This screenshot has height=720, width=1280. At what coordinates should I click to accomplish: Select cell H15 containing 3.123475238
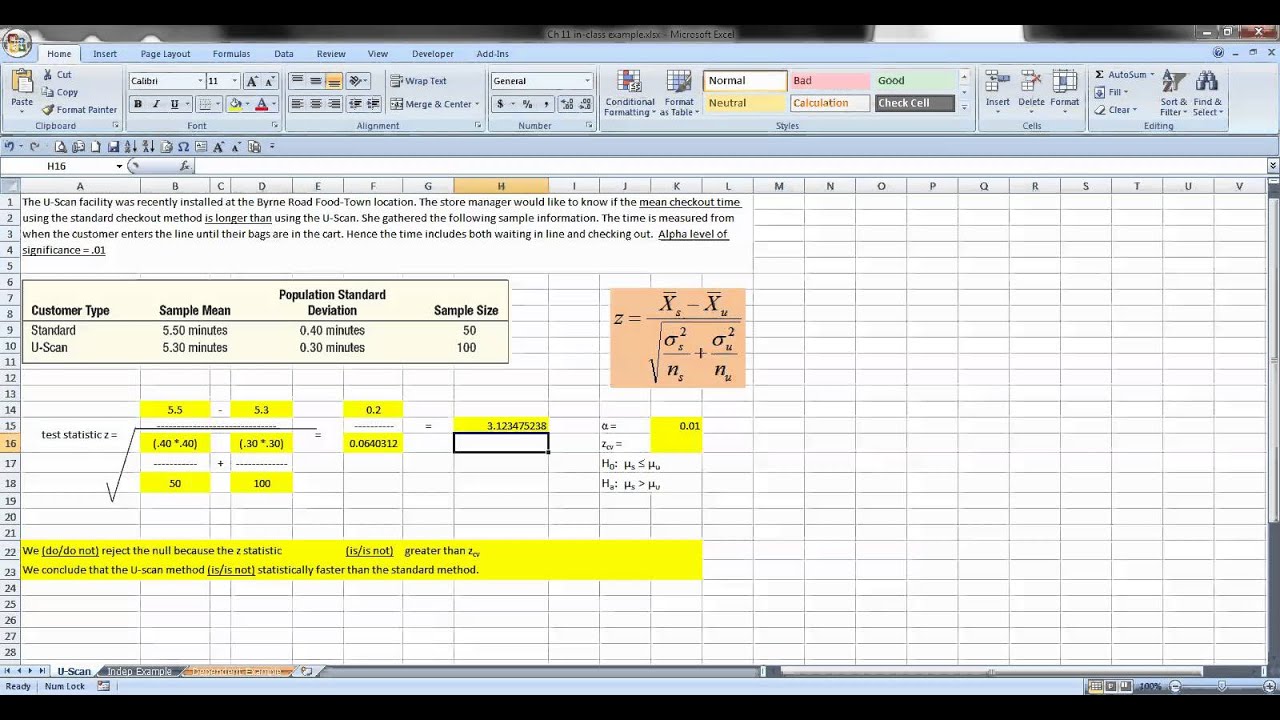500,426
